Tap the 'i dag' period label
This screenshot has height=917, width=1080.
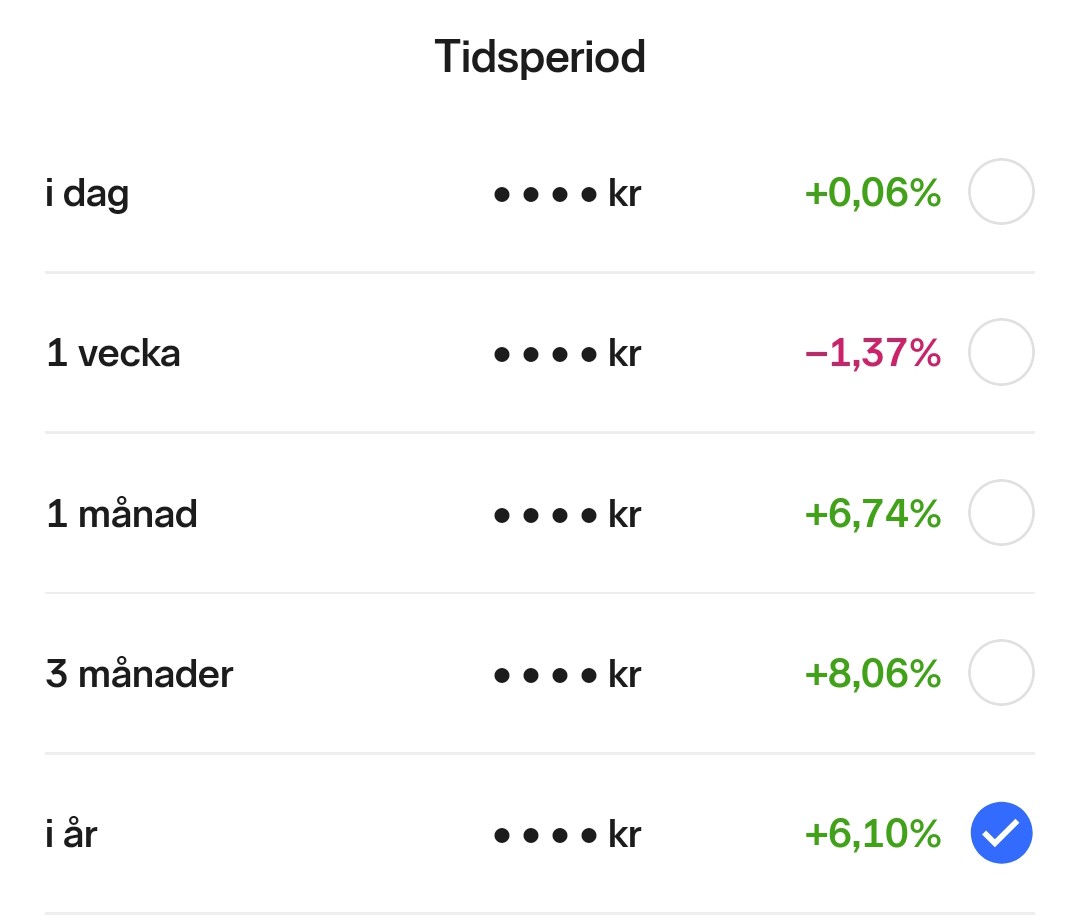coord(87,193)
